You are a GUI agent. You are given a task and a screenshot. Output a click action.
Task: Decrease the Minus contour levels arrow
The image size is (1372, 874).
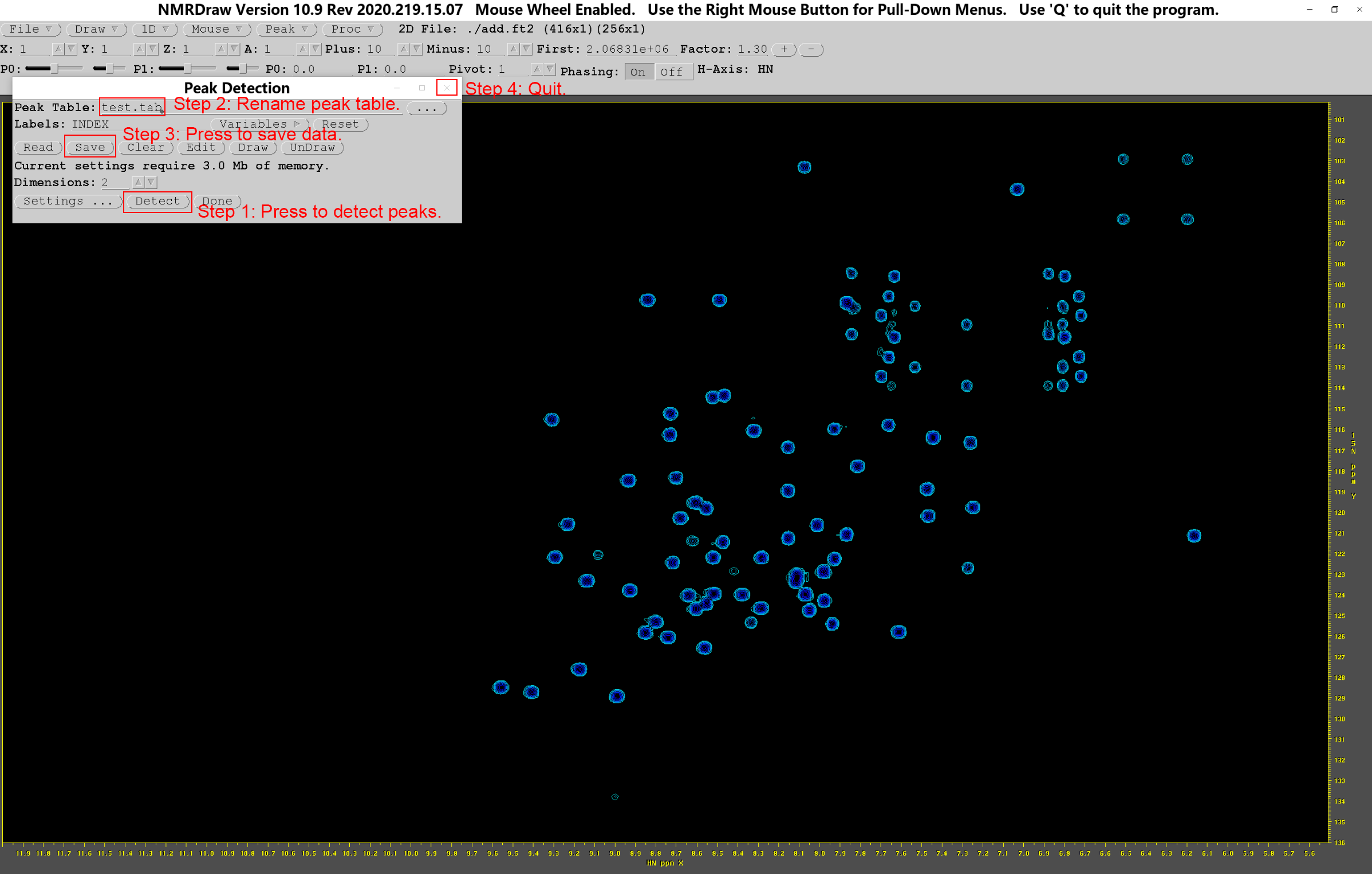(x=526, y=49)
